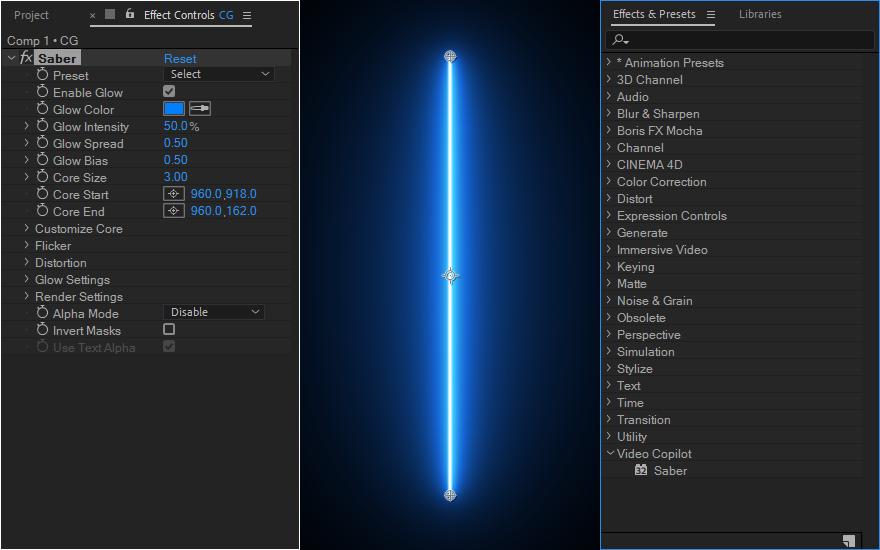Click the Core Start point picker crosshair
880x550 pixels.
(x=174, y=194)
